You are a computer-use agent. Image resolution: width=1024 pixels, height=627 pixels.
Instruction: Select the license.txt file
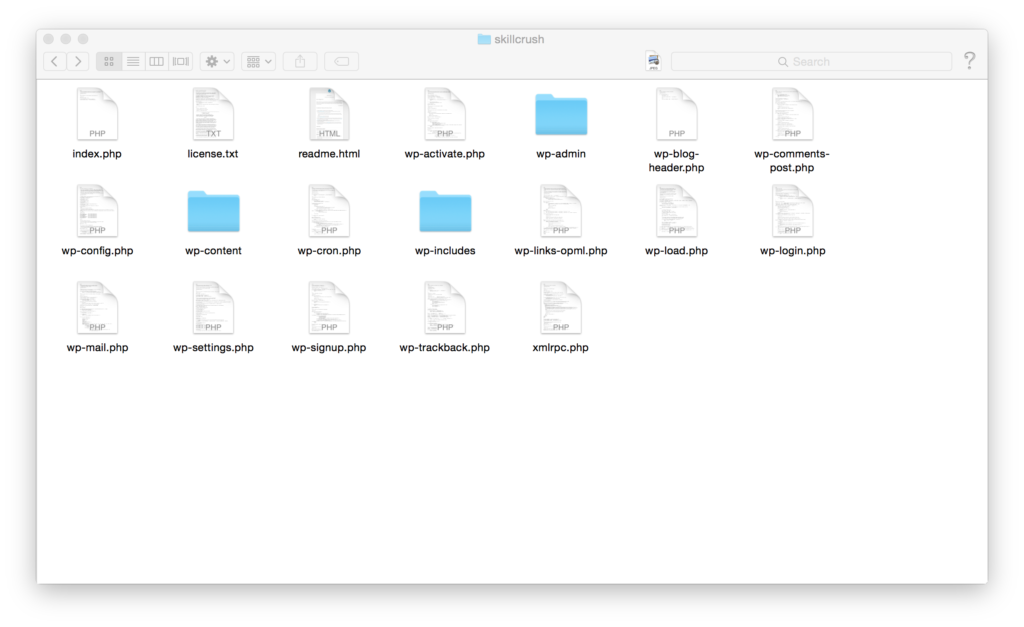coord(212,113)
